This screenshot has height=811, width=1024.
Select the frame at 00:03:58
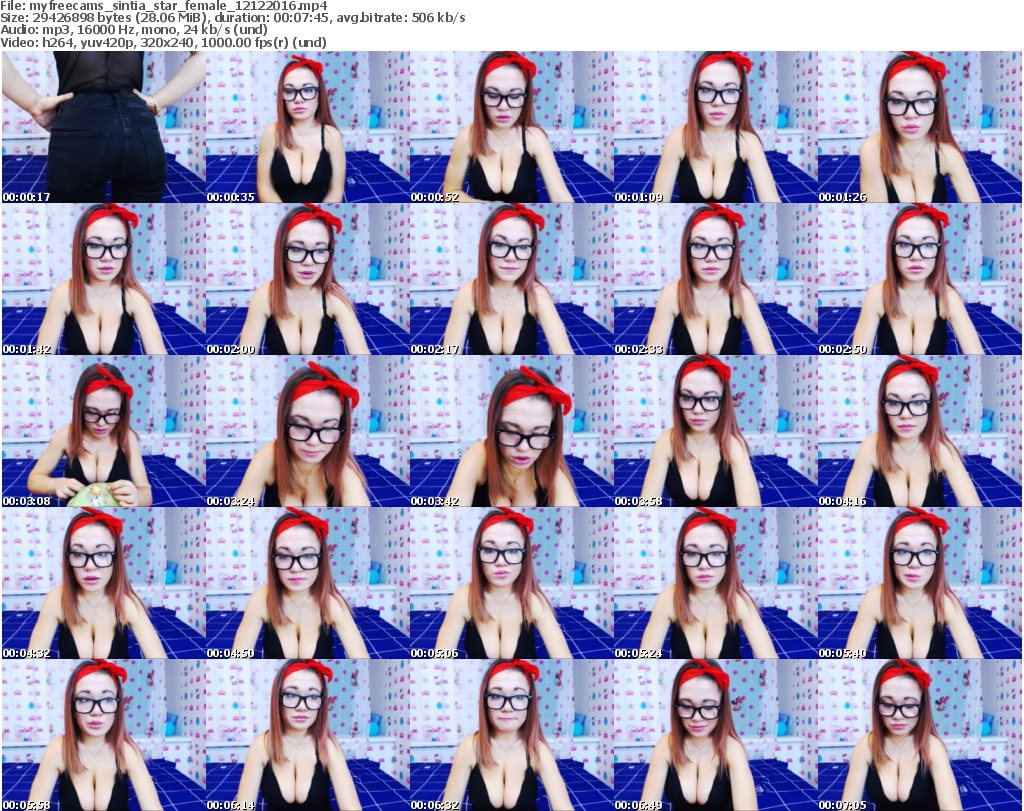[x=715, y=432]
